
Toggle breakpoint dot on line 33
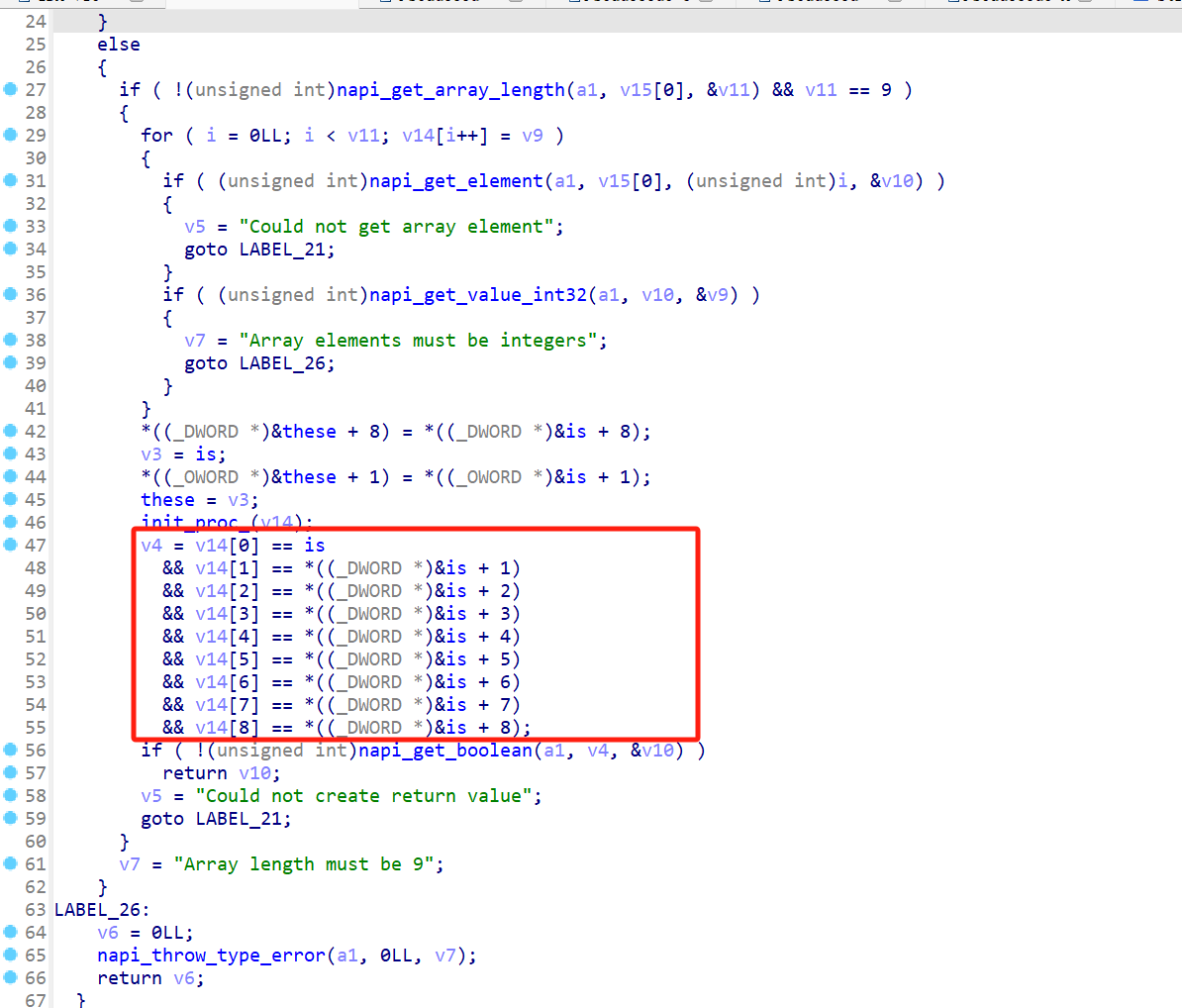click(11, 226)
